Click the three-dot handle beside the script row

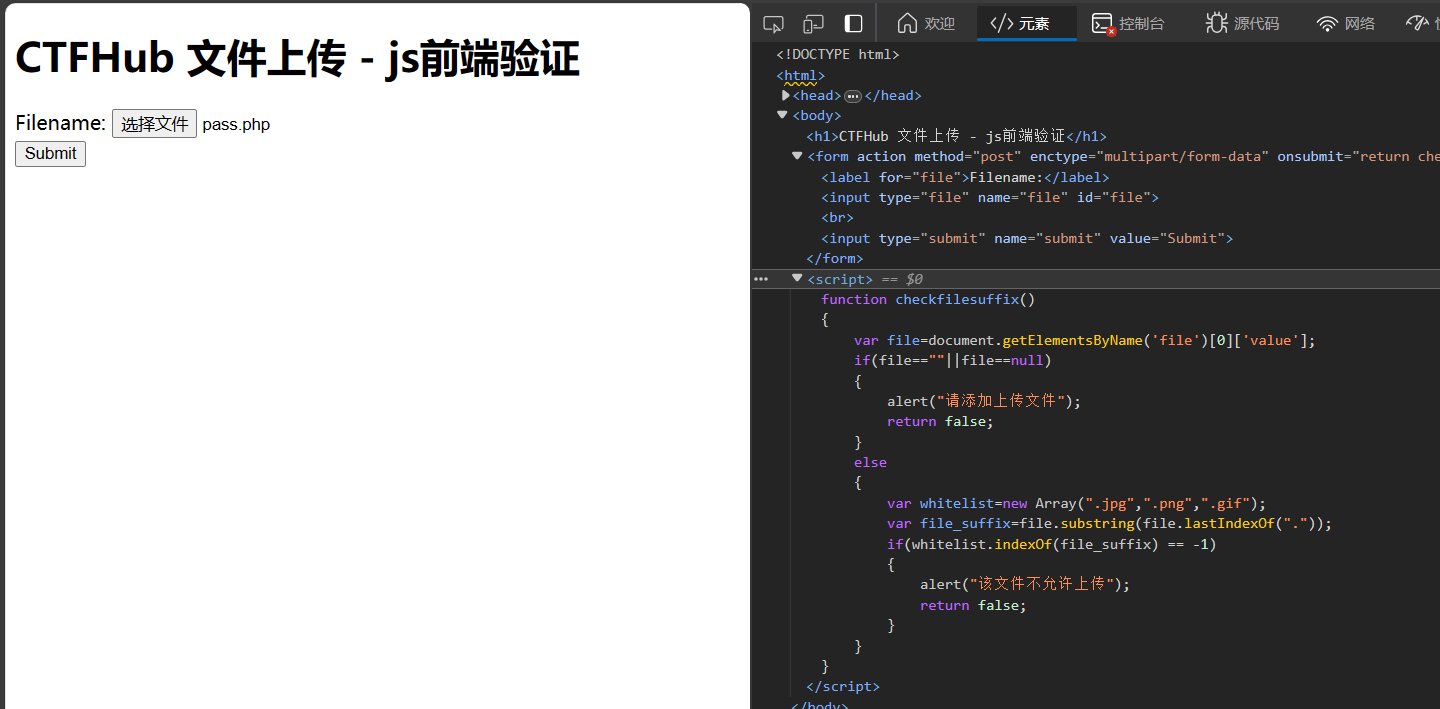click(761, 279)
